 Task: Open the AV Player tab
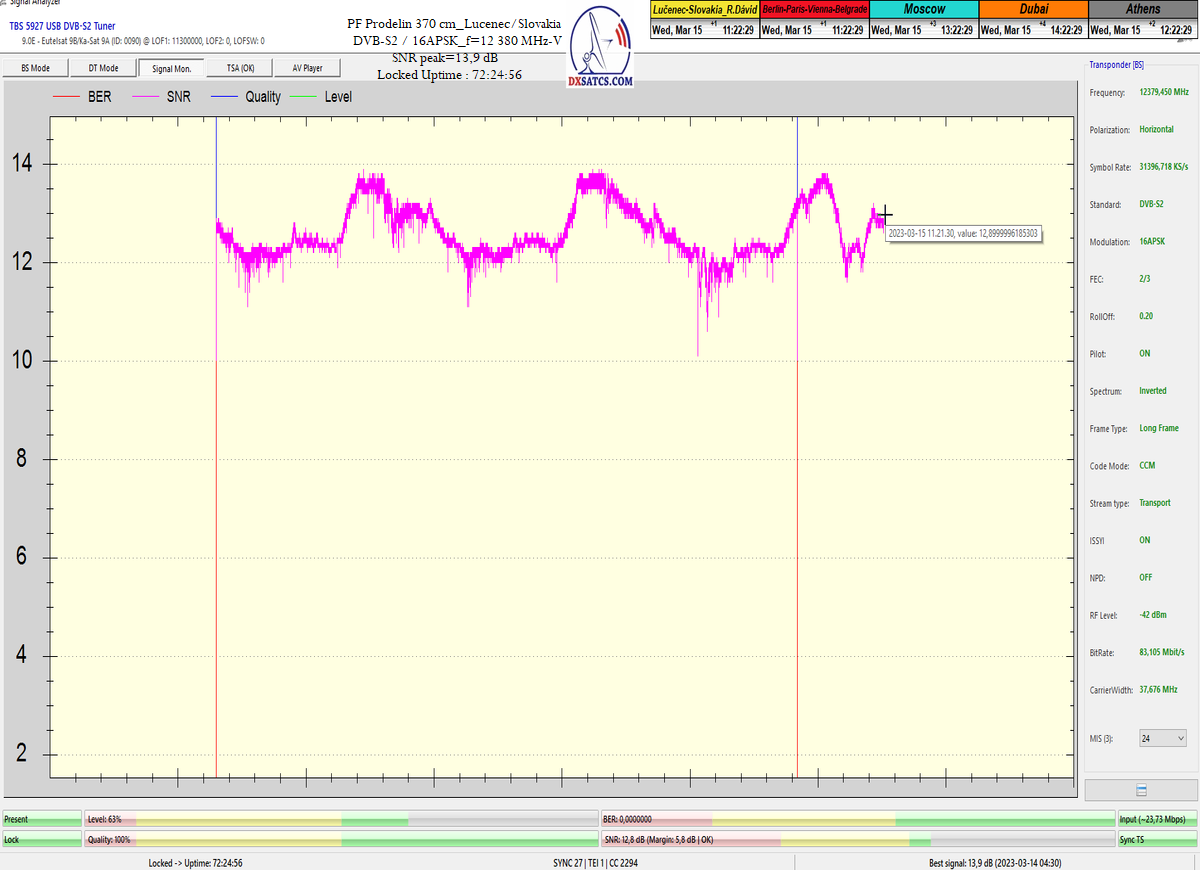[307, 68]
